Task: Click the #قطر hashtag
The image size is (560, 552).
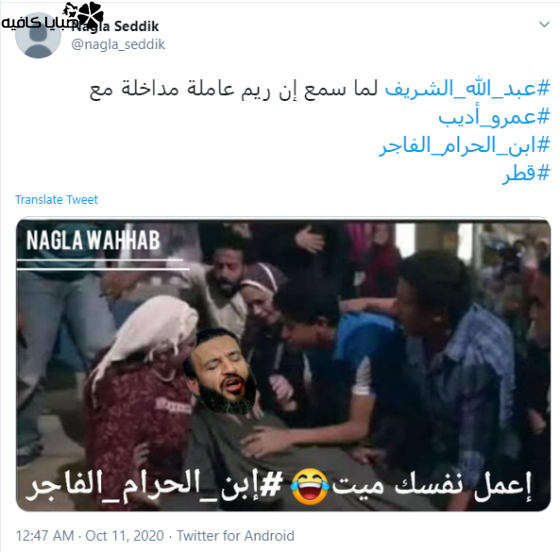Action: 526,174
